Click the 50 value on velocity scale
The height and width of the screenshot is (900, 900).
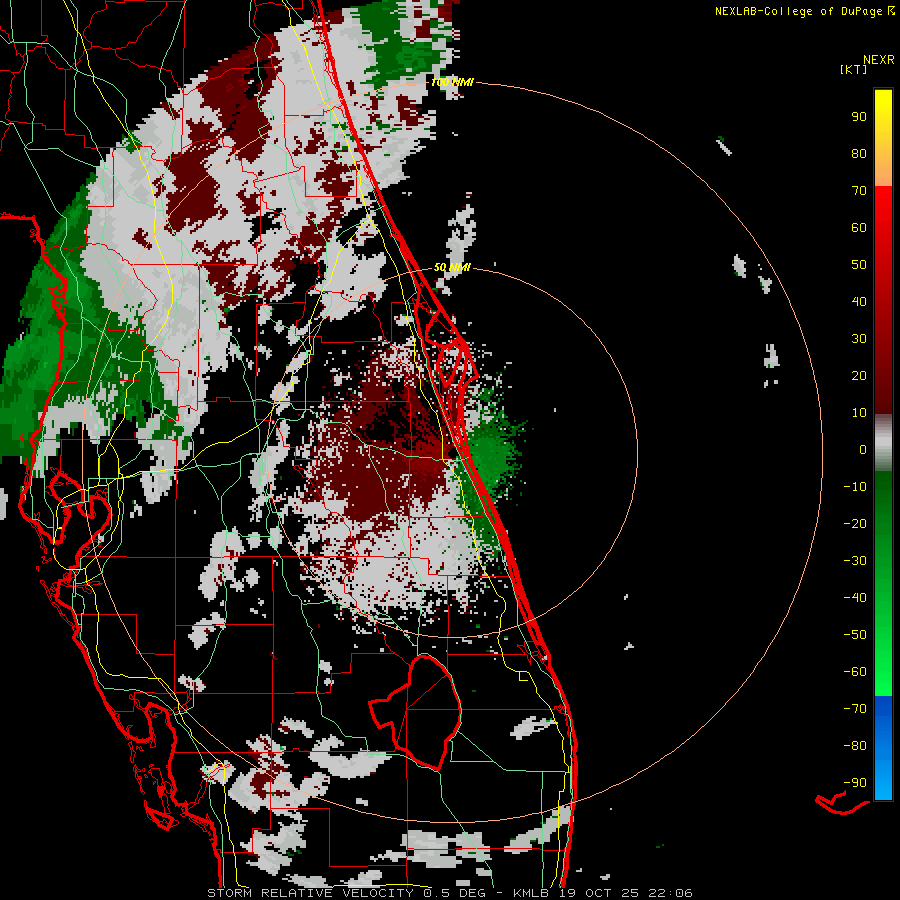pyautogui.click(x=859, y=265)
